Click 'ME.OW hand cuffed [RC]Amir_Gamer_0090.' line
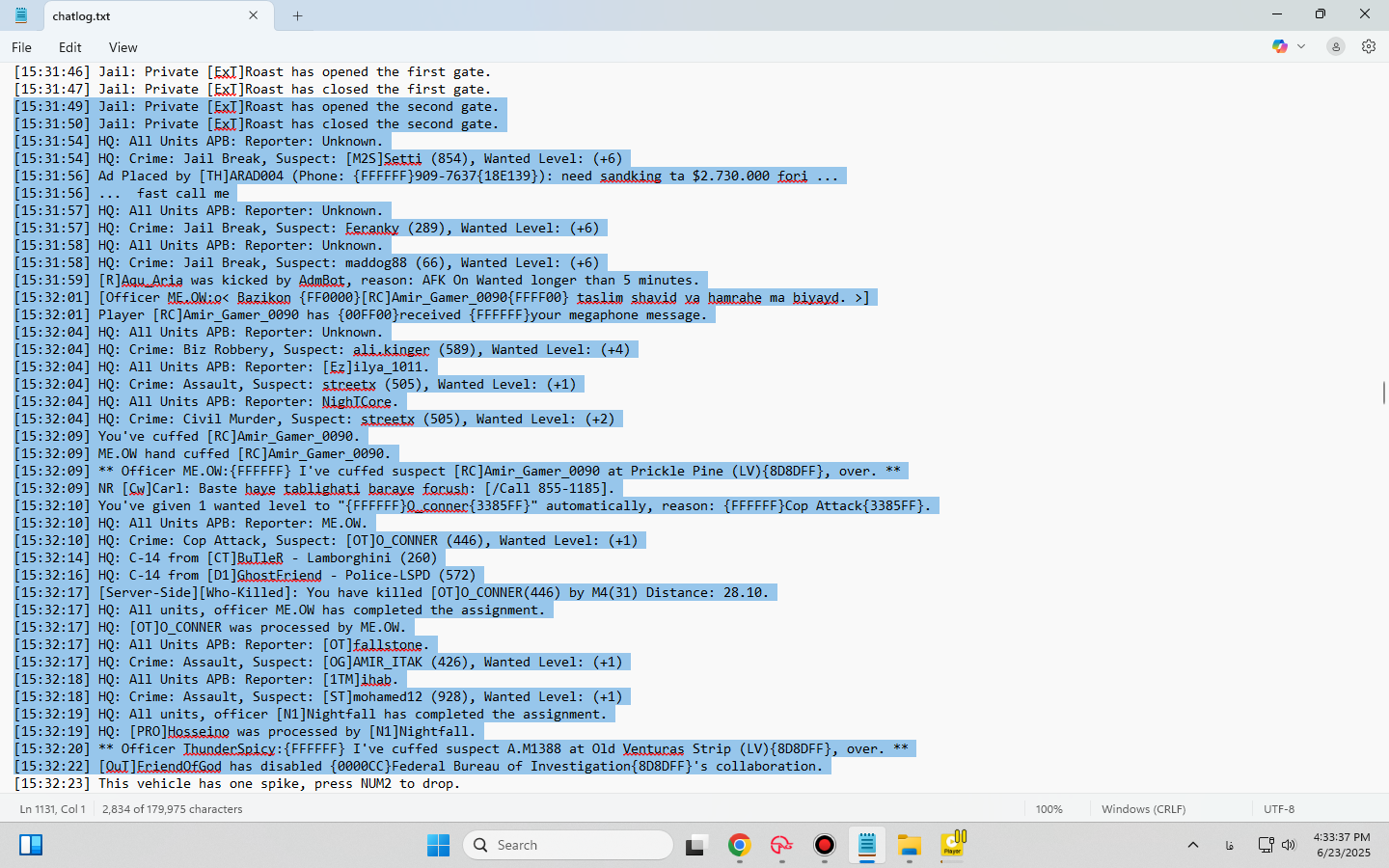Image resolution: width=1389 pixels, height=868 pixels. tap(203, 453)
